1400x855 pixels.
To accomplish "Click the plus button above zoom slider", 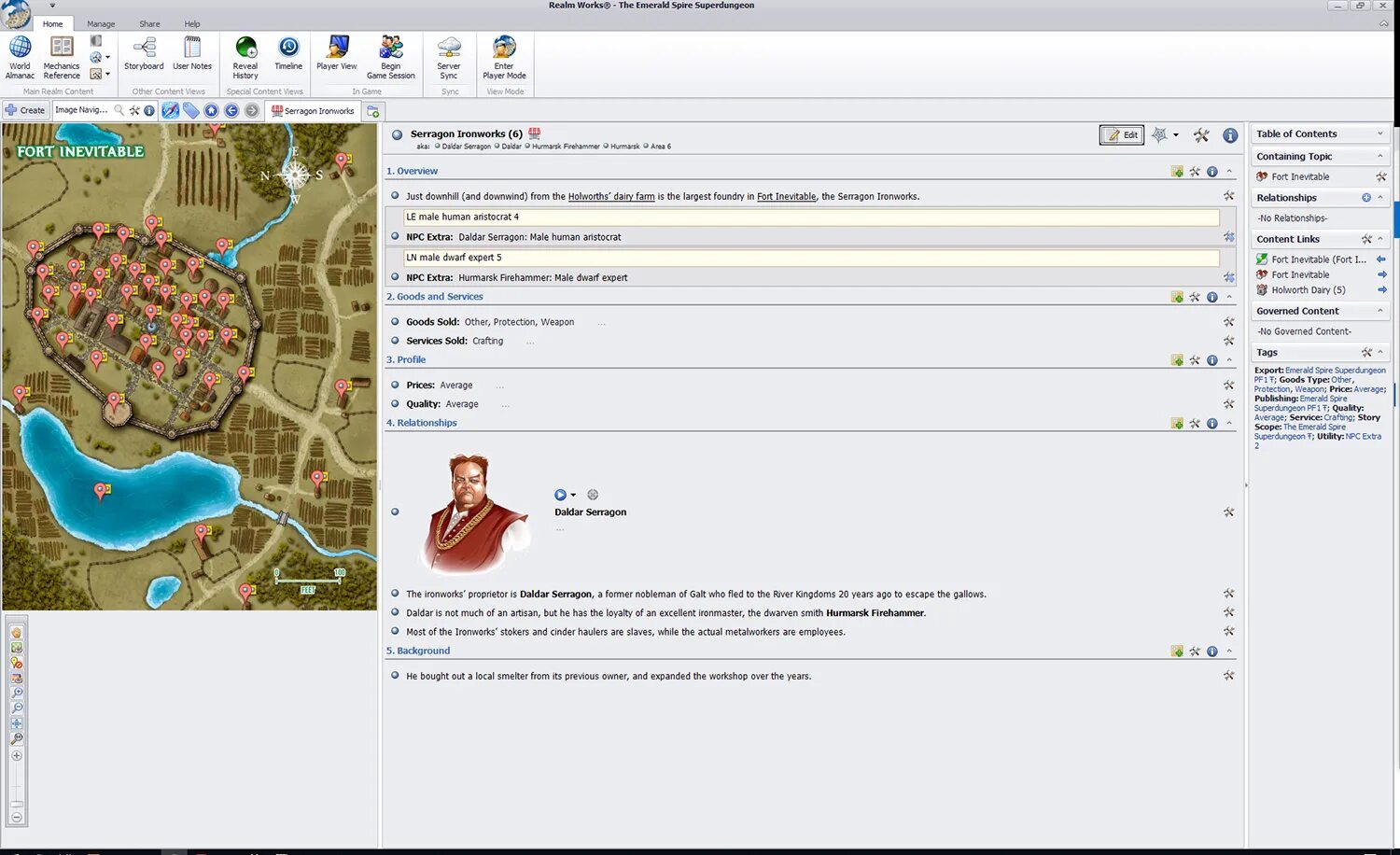I will (17, 755).
